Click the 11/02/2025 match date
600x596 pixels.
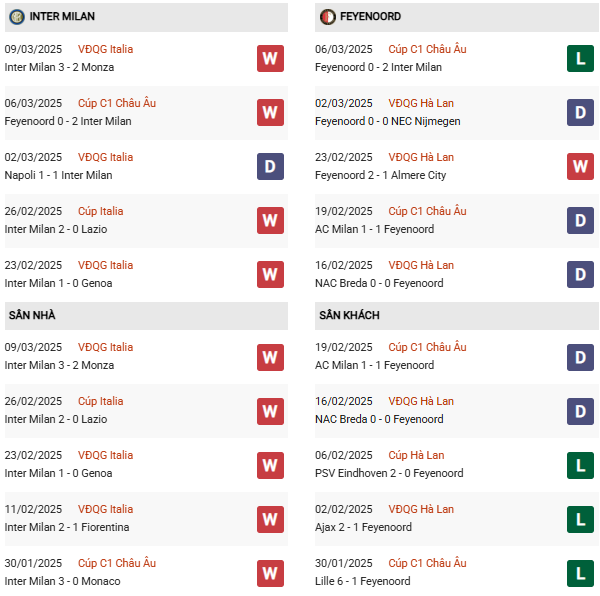33,509
